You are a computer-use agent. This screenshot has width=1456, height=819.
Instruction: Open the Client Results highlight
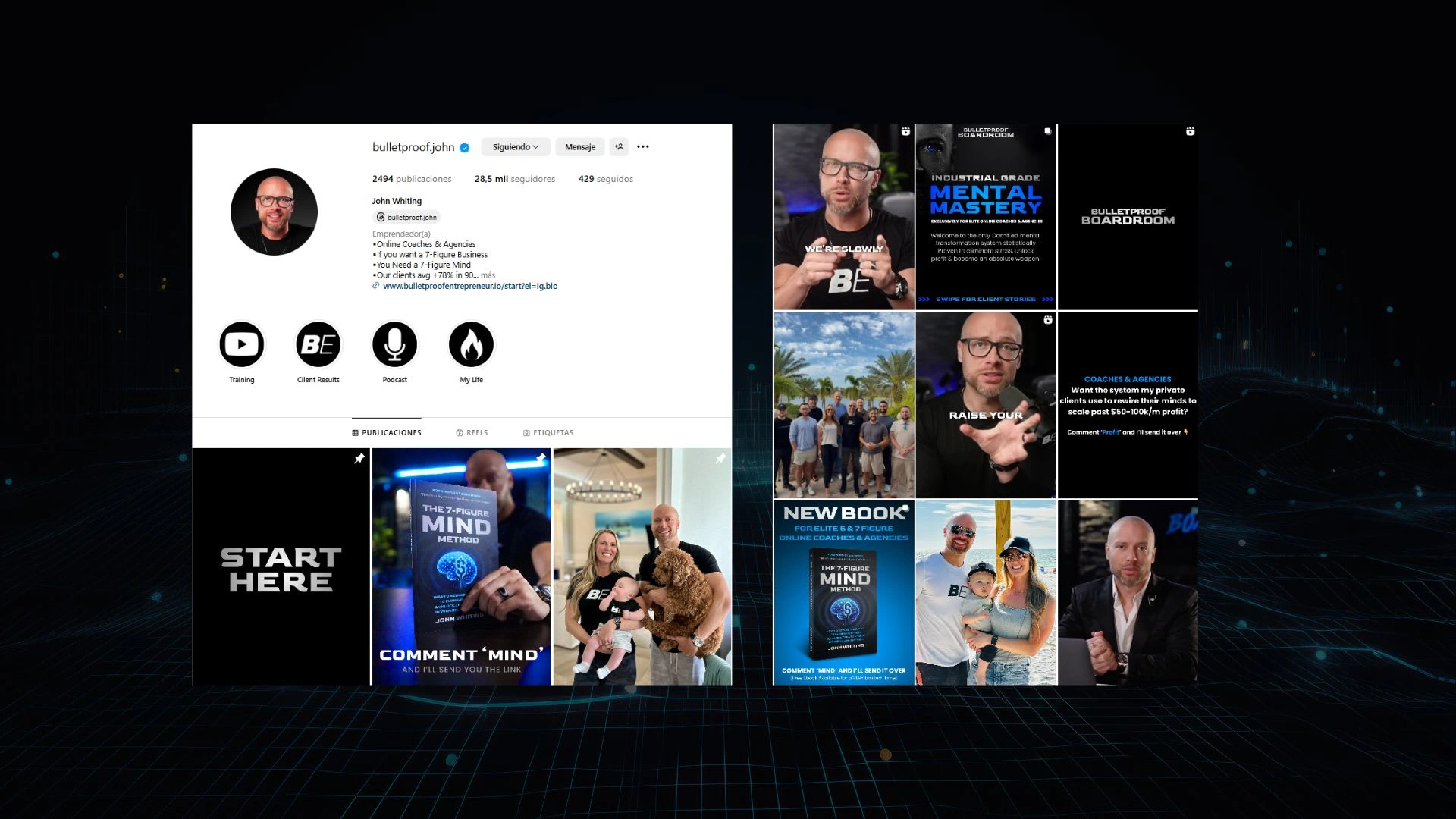[318, 345]
